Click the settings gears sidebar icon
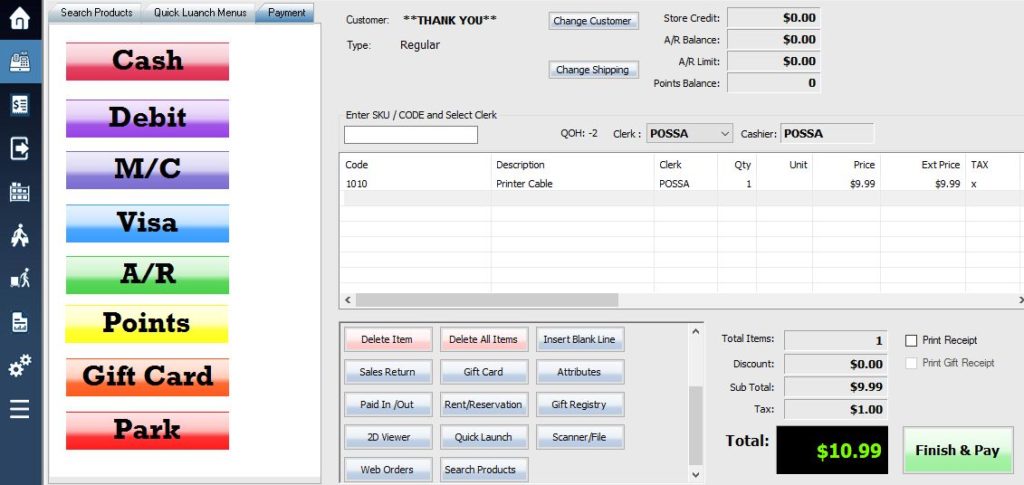 pos(19,366)
